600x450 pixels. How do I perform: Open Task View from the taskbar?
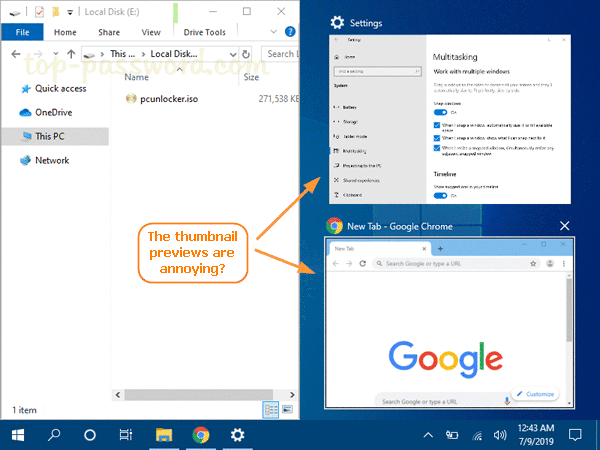(126, 435)
